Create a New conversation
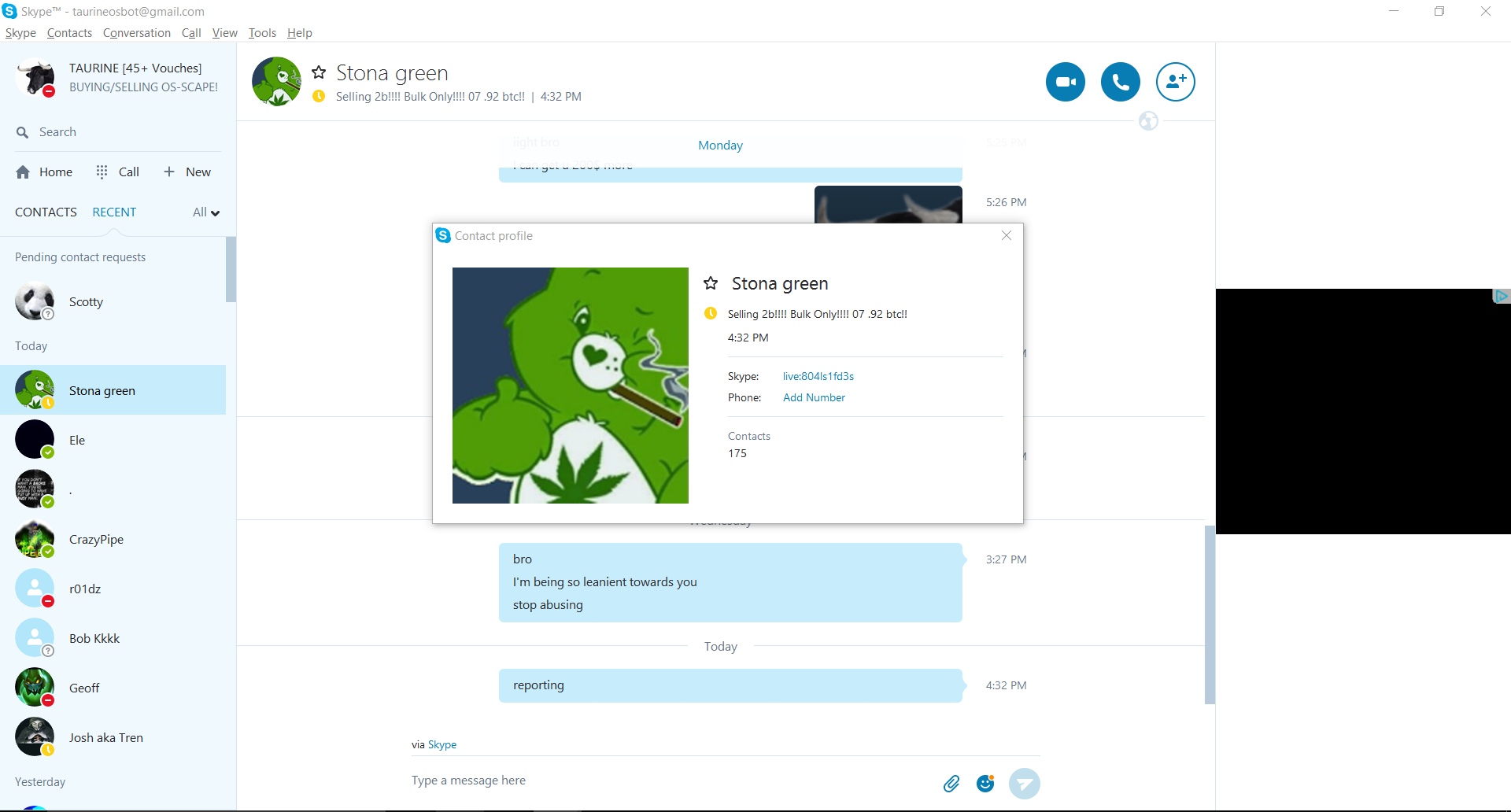The width and height of the screenshot is (1511, 812). 187,172
